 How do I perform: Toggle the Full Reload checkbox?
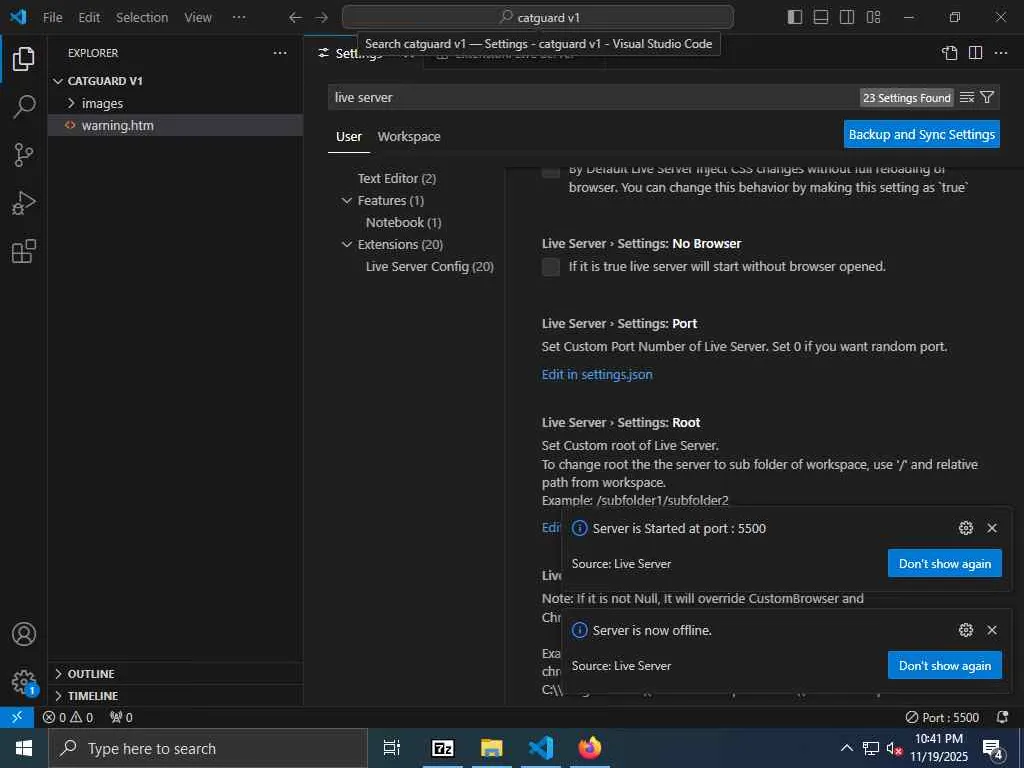[551, 172]
